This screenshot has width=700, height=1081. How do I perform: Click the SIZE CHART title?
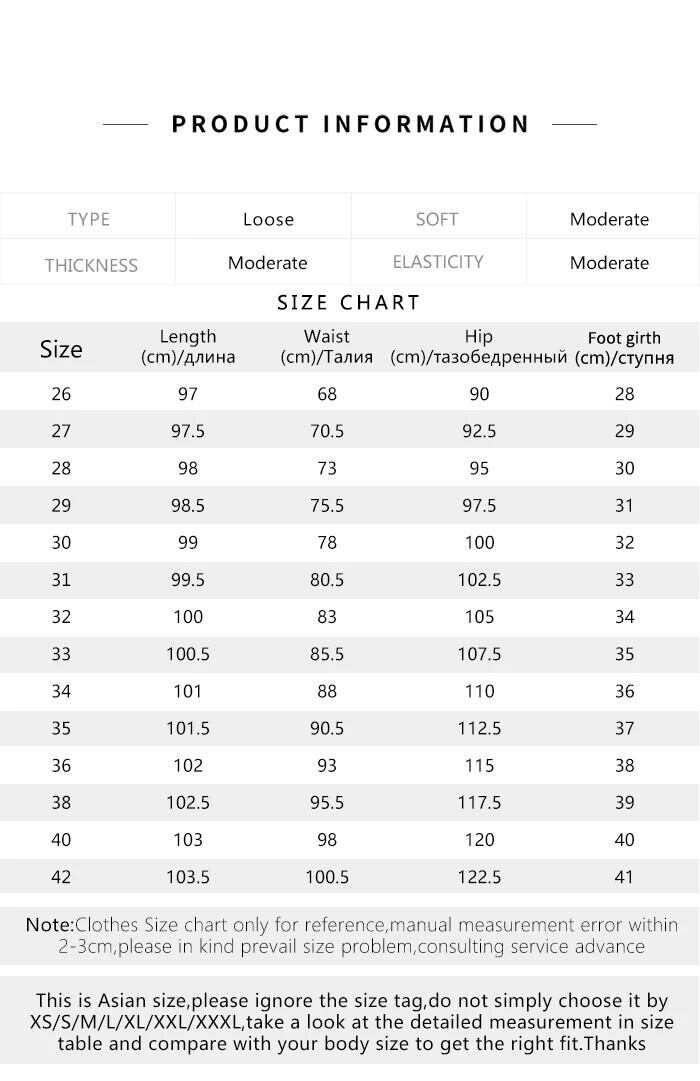(349, 303)
